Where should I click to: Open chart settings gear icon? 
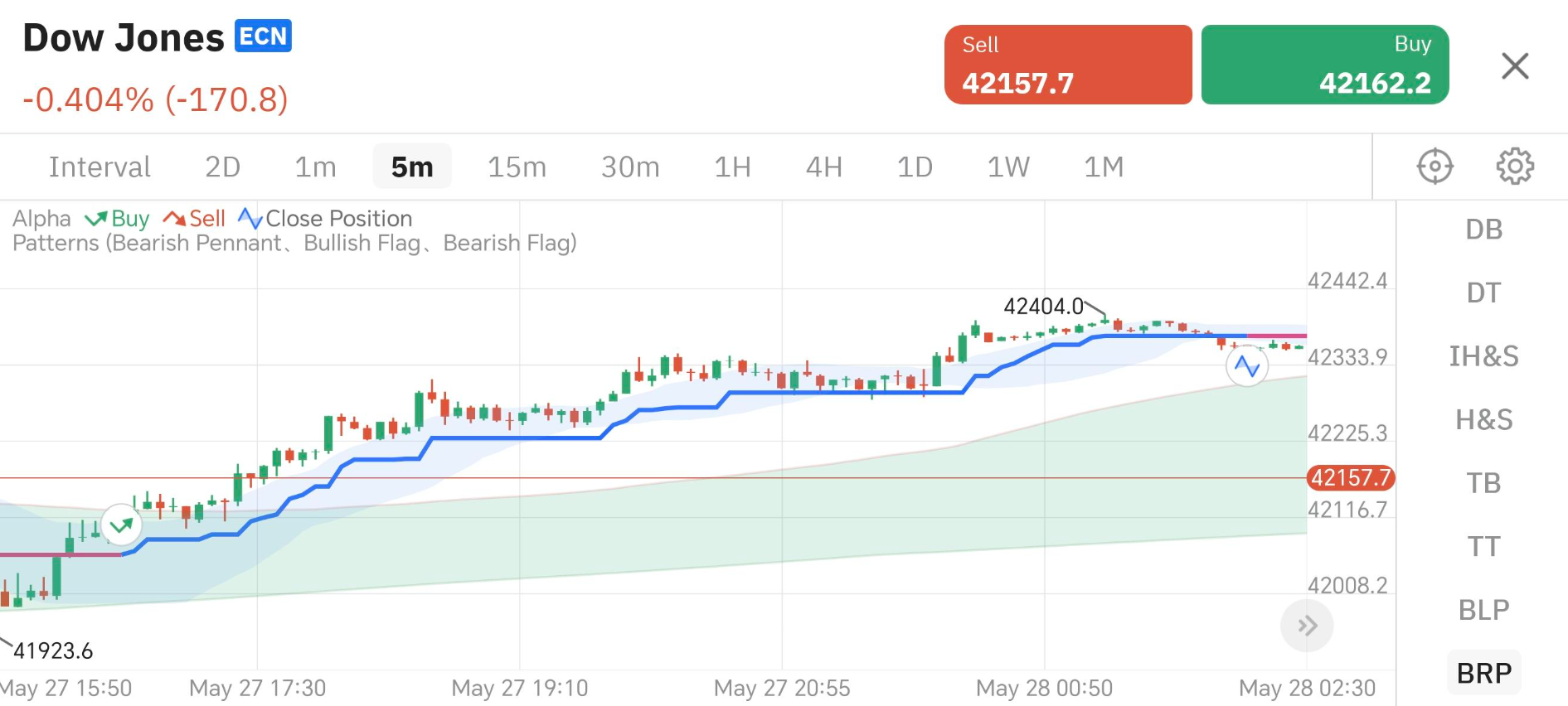tap(1514, 167)
